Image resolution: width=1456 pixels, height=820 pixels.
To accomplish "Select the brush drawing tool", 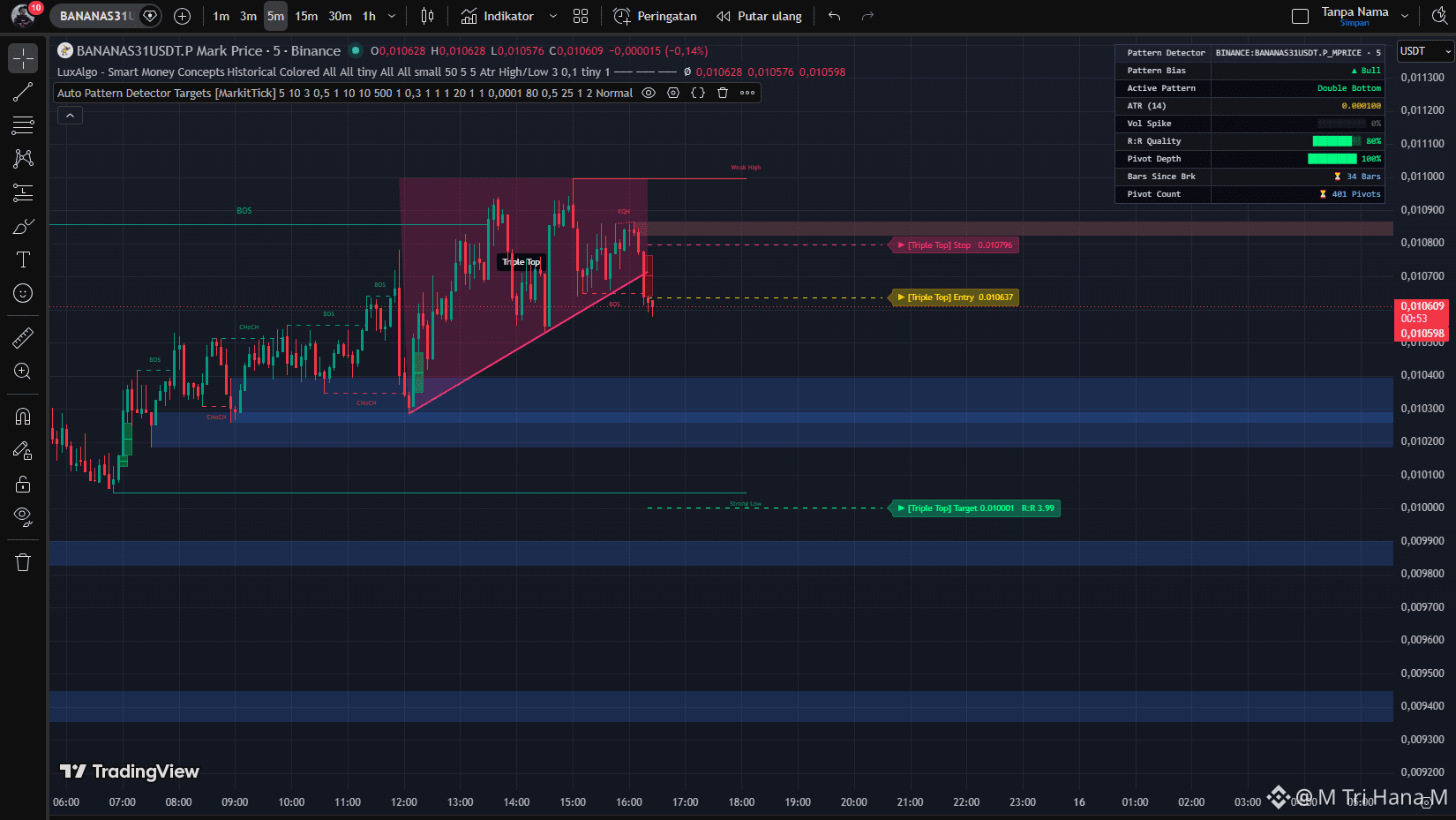I will click(x=23, y=226).
